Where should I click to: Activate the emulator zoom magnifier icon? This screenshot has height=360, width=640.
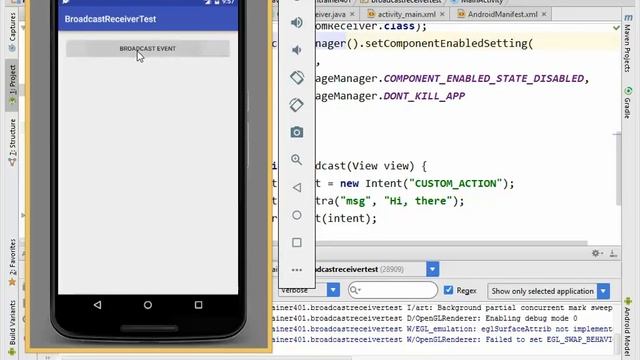click(297, 160)
